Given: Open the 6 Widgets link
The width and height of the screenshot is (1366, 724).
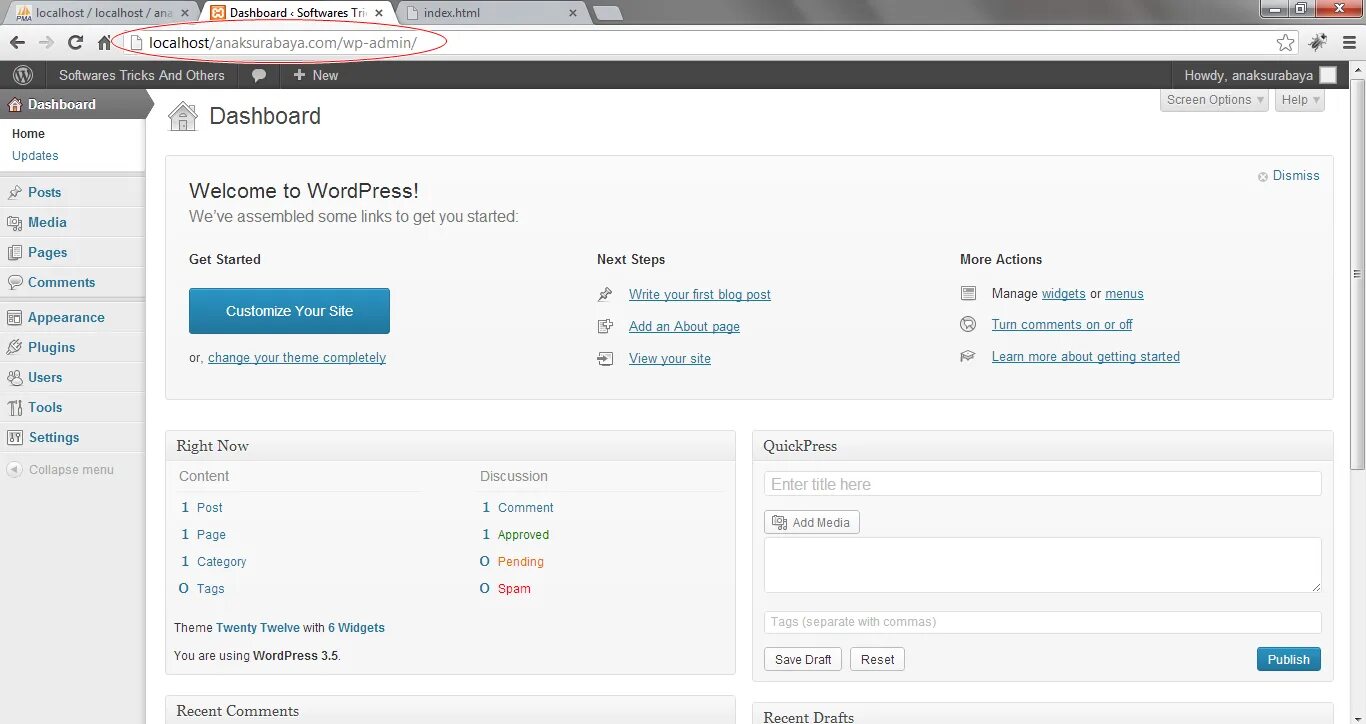Looking at the screenshot, I should click(x=356, y=628).
